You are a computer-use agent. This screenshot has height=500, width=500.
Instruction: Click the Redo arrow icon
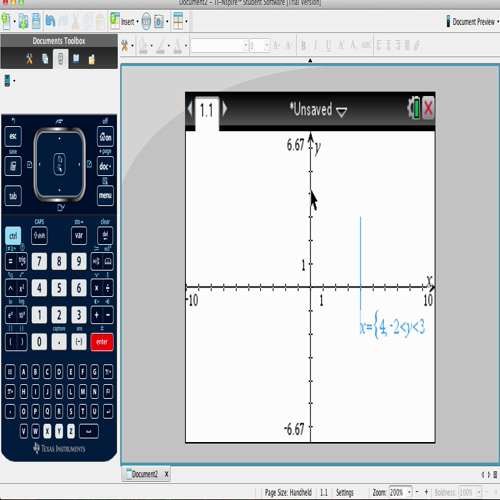pyautogui.click(x=63, y=21)
